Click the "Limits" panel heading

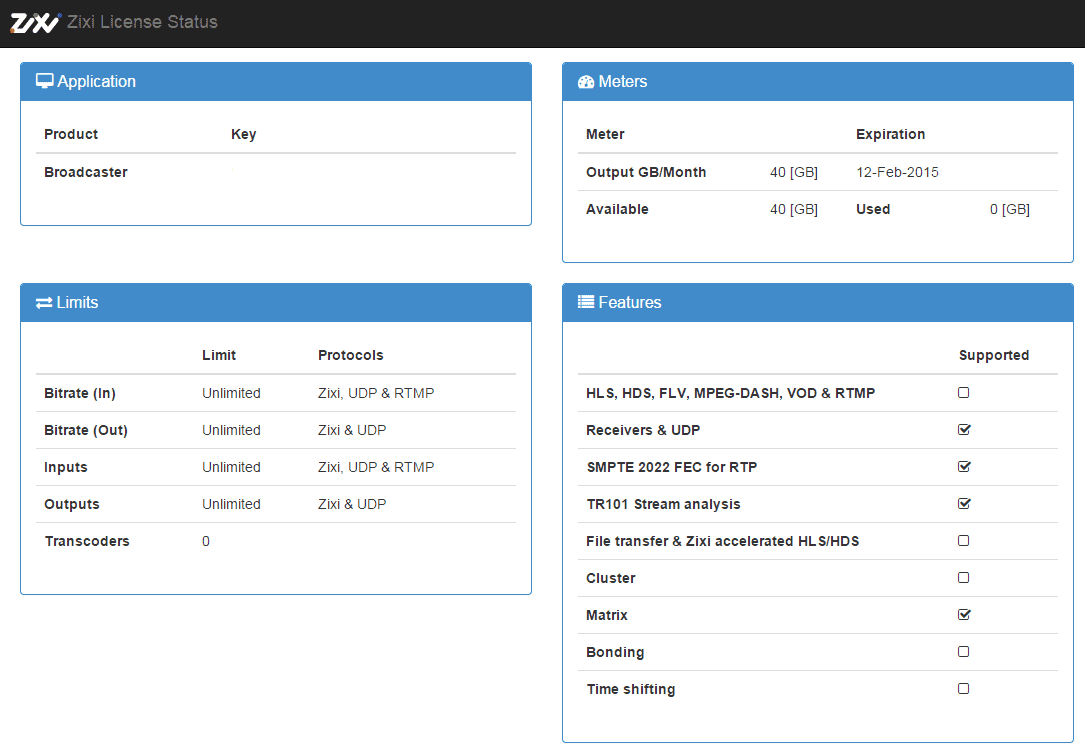coord(78,302)
